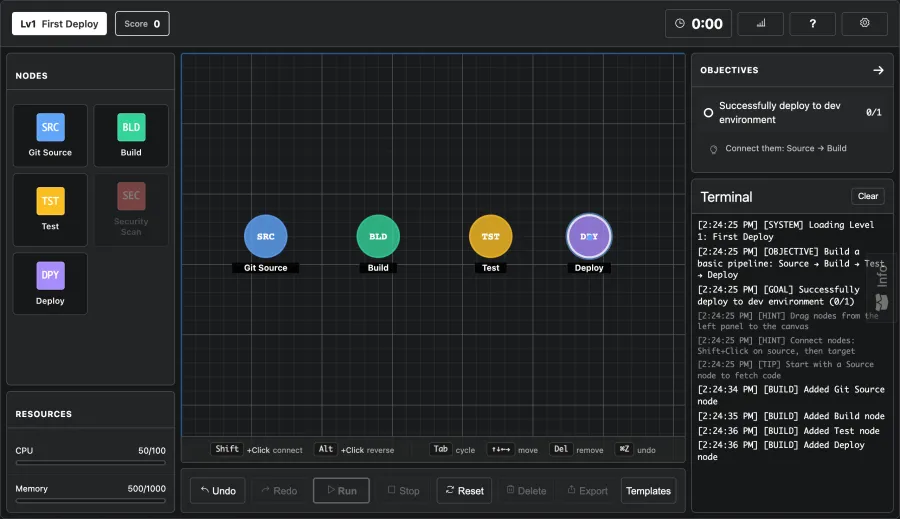Click the selected Deploy circle on canvas
The height and width of the screenshot is (519, 900).
589,237
